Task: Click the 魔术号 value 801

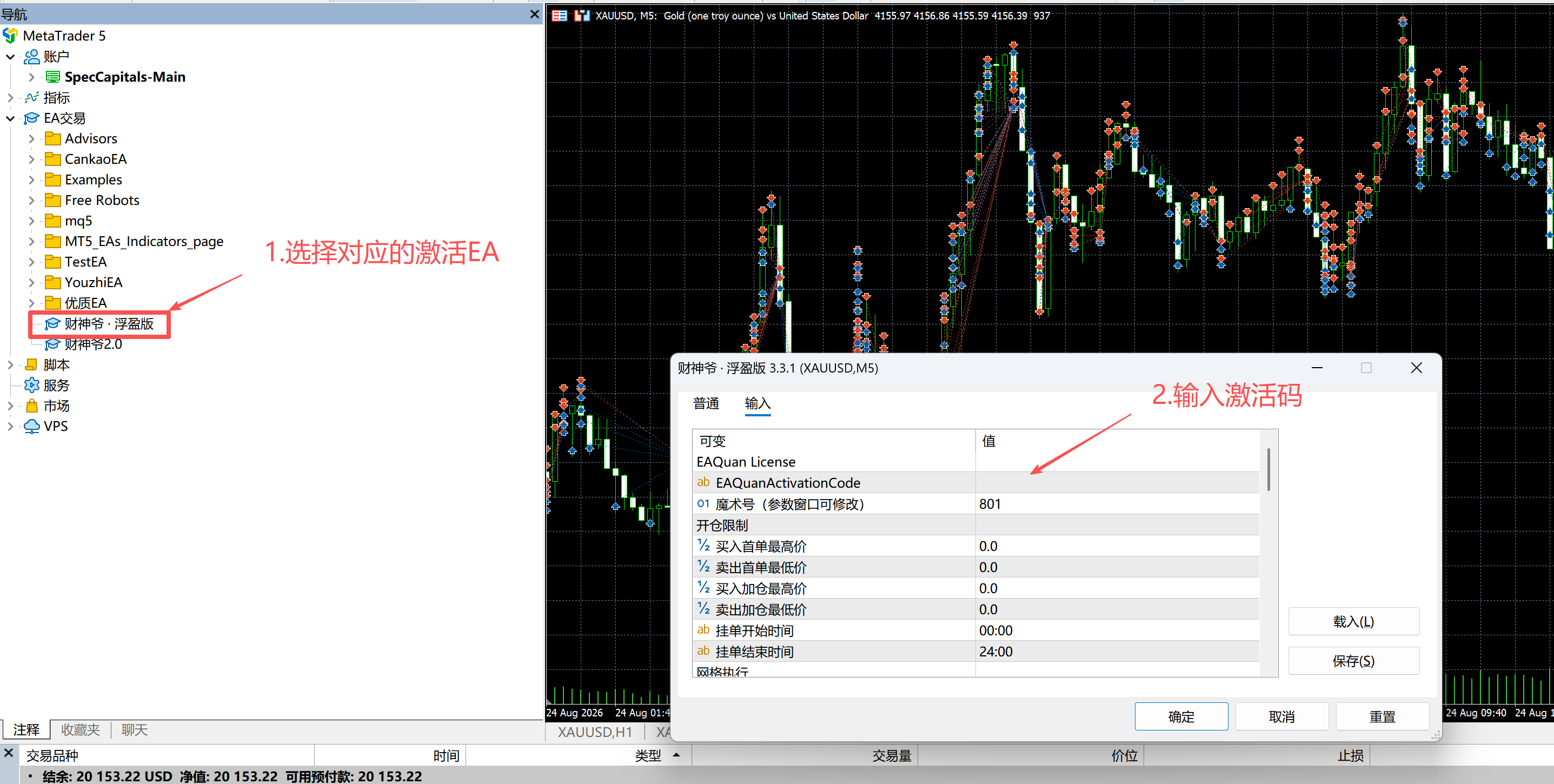Action: [x=1117, y=504]
